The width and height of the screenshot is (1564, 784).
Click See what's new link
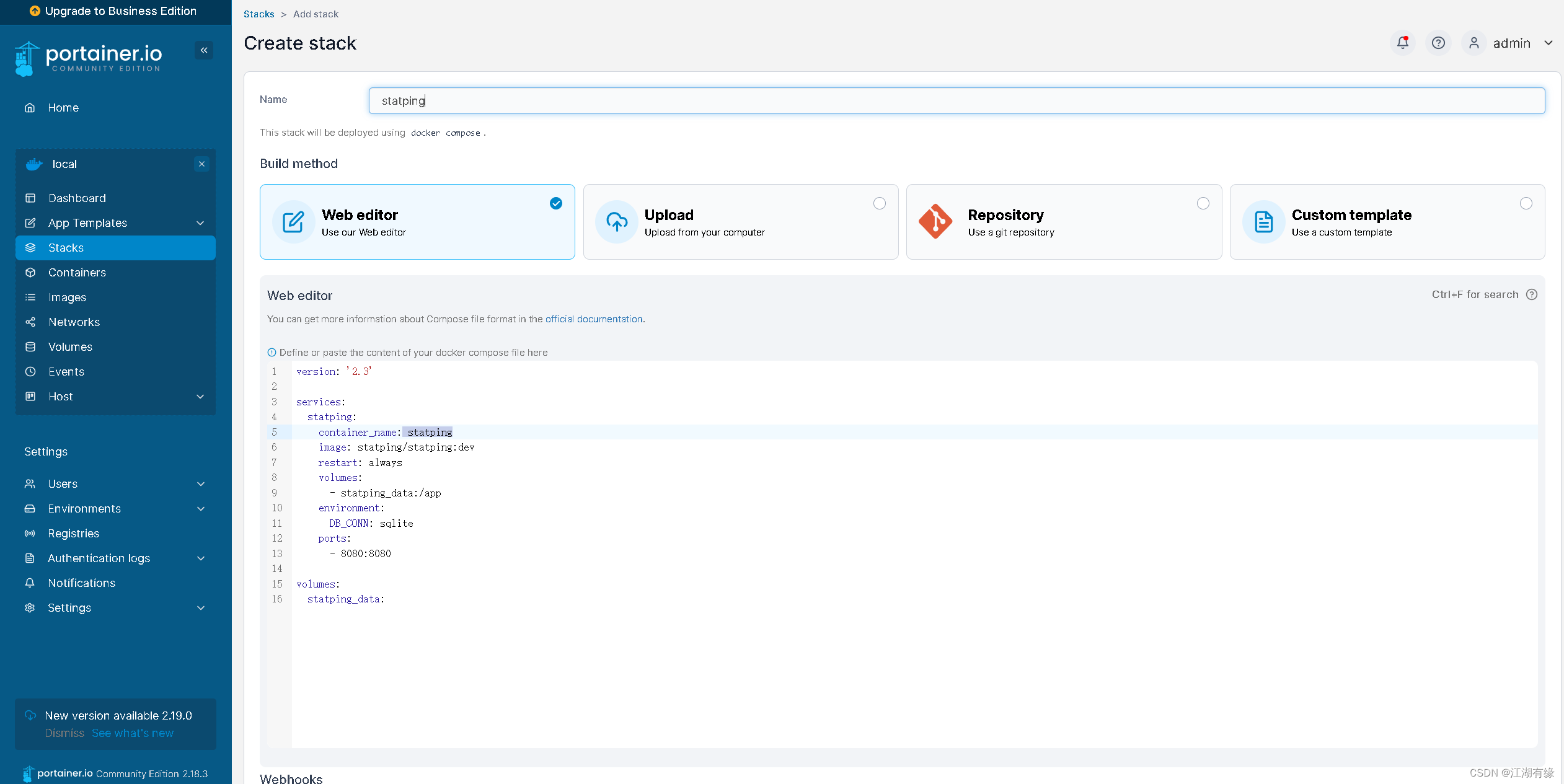132,733
